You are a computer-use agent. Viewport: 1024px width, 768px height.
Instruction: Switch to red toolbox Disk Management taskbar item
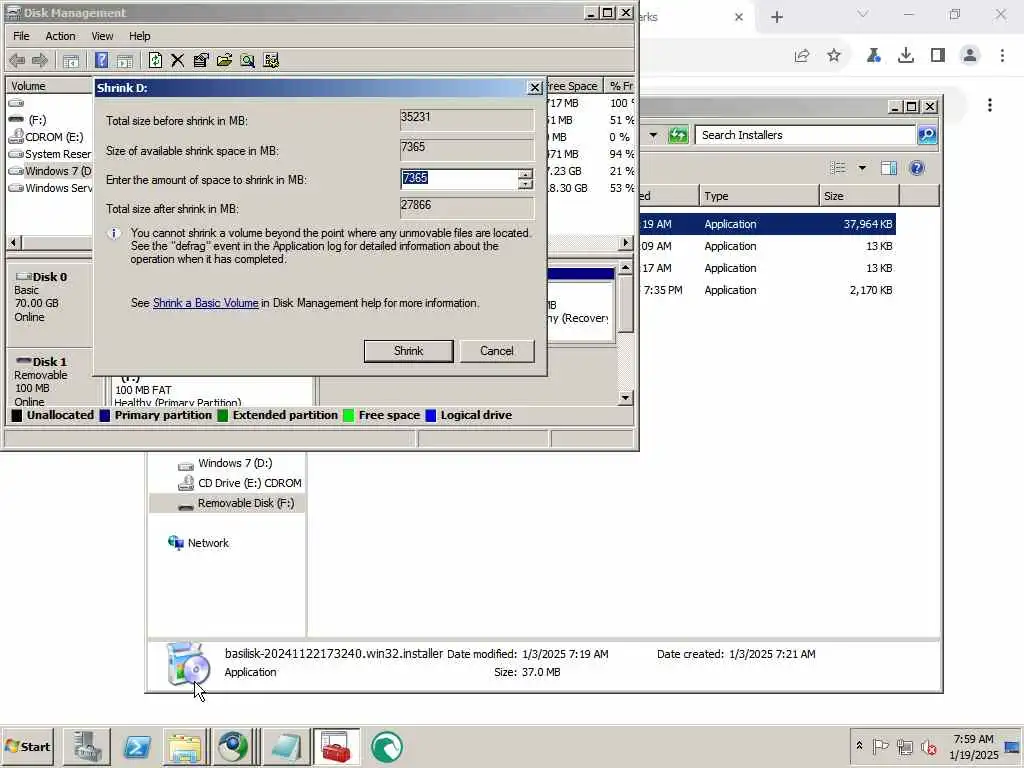point(336,747)
